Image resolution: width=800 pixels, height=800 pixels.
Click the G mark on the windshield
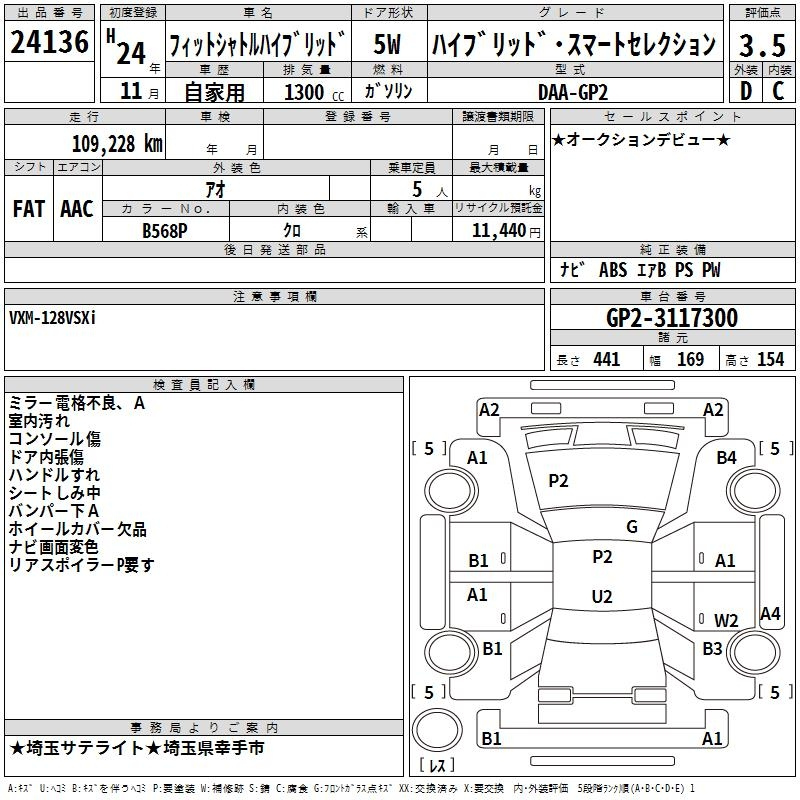click(631, 527)
